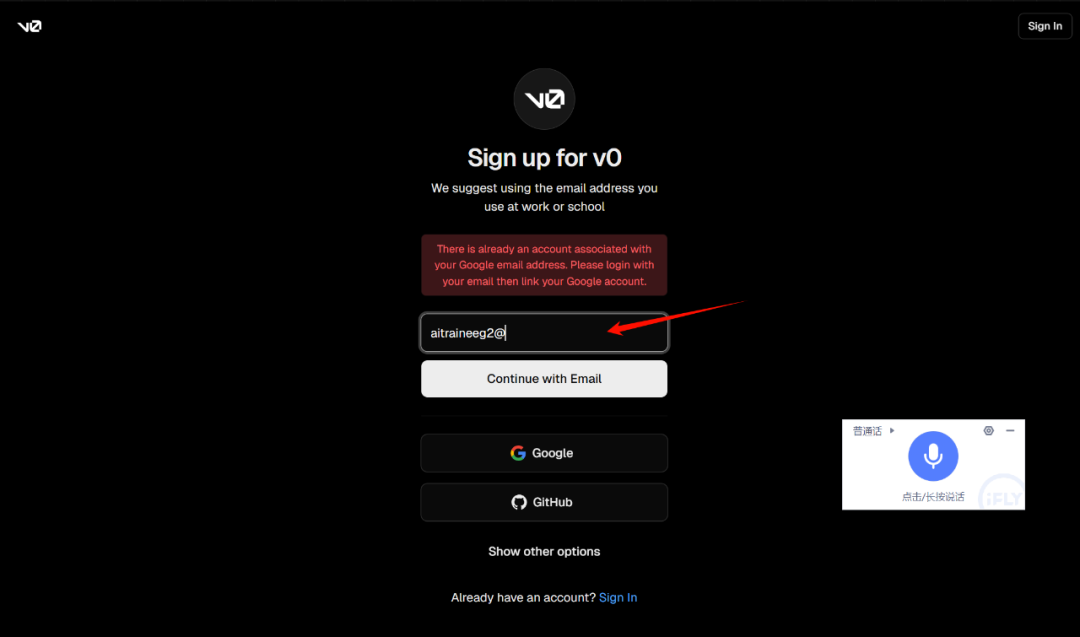This screenshot has height=637, width=1080.
Task: Click the colorful Google G icon
Action: [518, 453]
